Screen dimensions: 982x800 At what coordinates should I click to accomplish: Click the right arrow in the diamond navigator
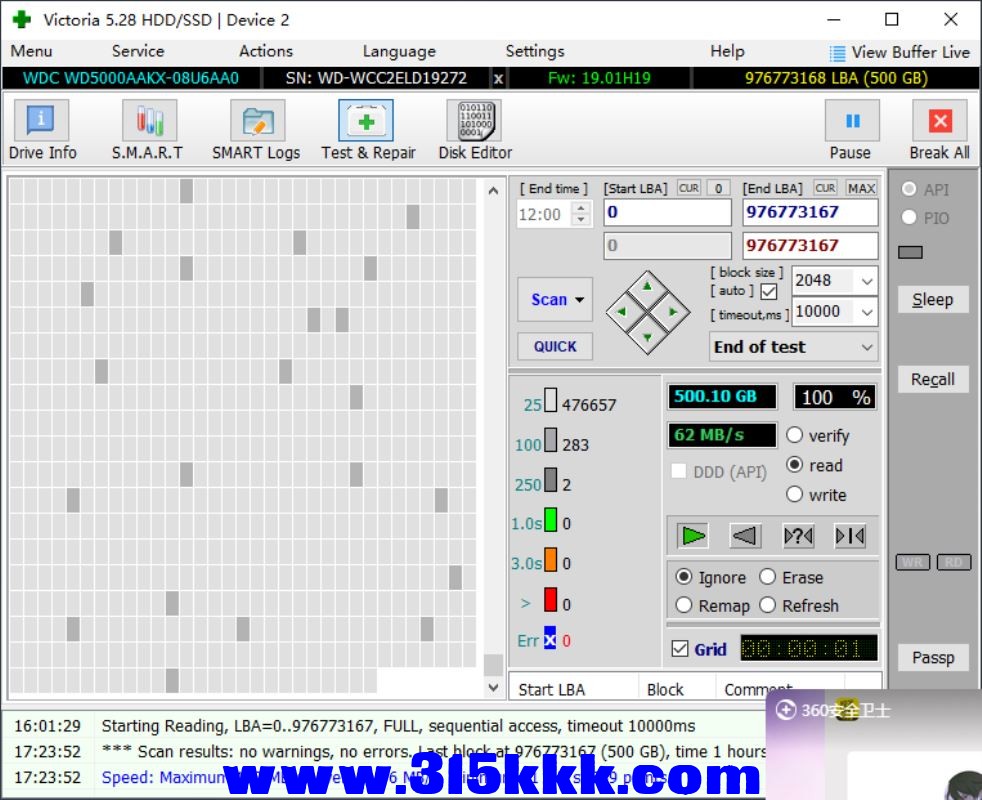673,311
